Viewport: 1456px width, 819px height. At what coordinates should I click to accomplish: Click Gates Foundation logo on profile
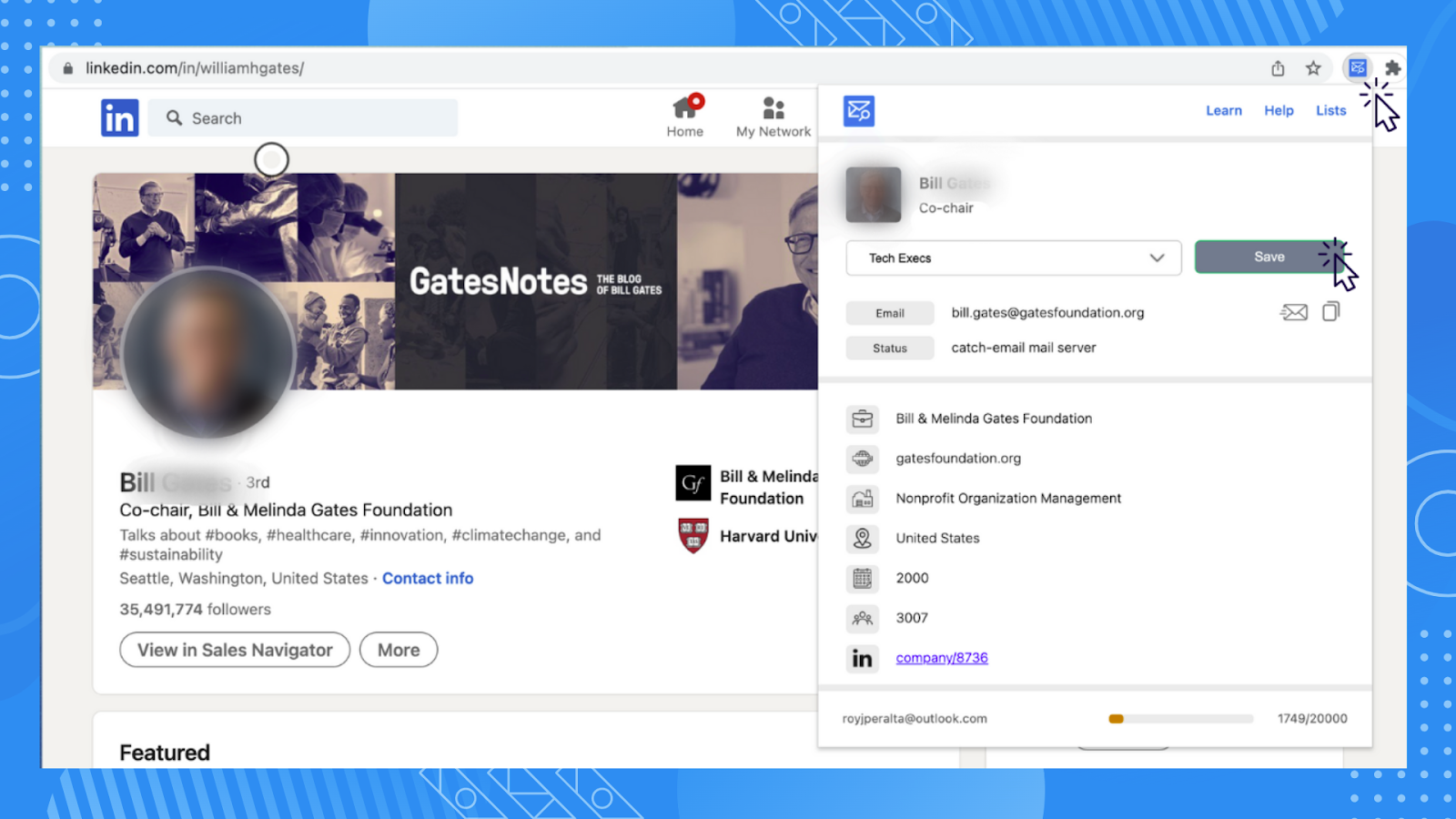point(693,483)
